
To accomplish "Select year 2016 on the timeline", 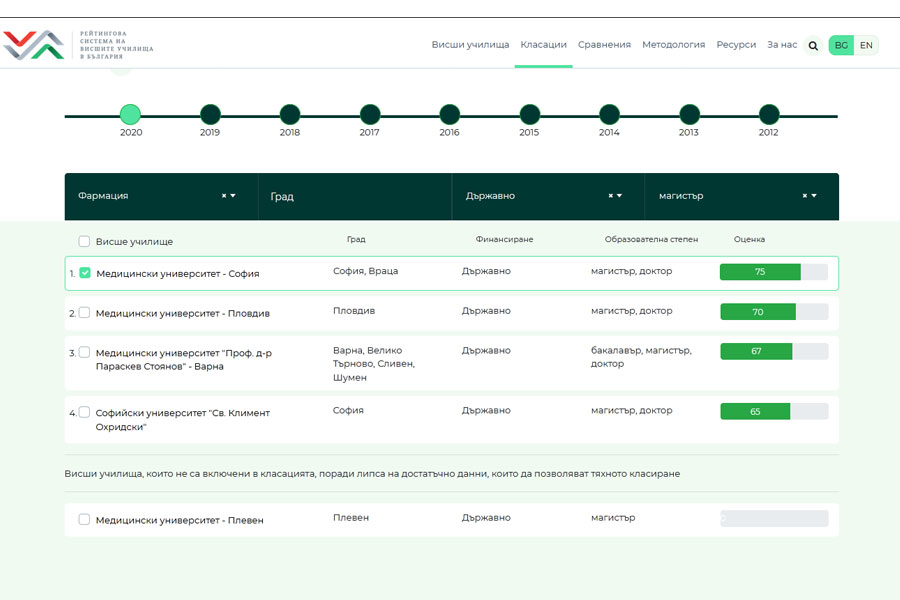I will 449,115.
